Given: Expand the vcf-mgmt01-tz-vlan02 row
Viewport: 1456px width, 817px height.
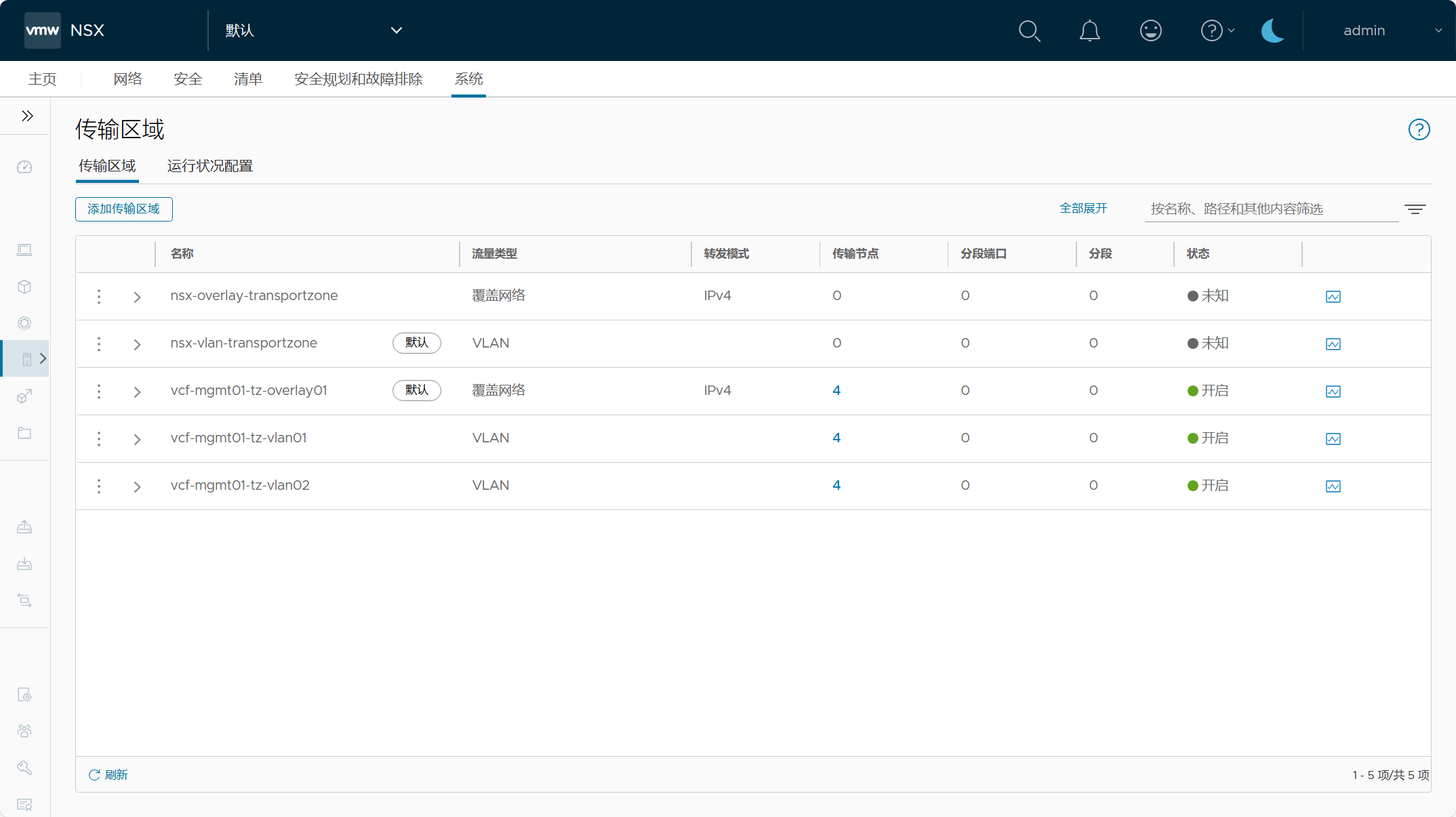Looking at the screenshot, I should coord(137,486).
